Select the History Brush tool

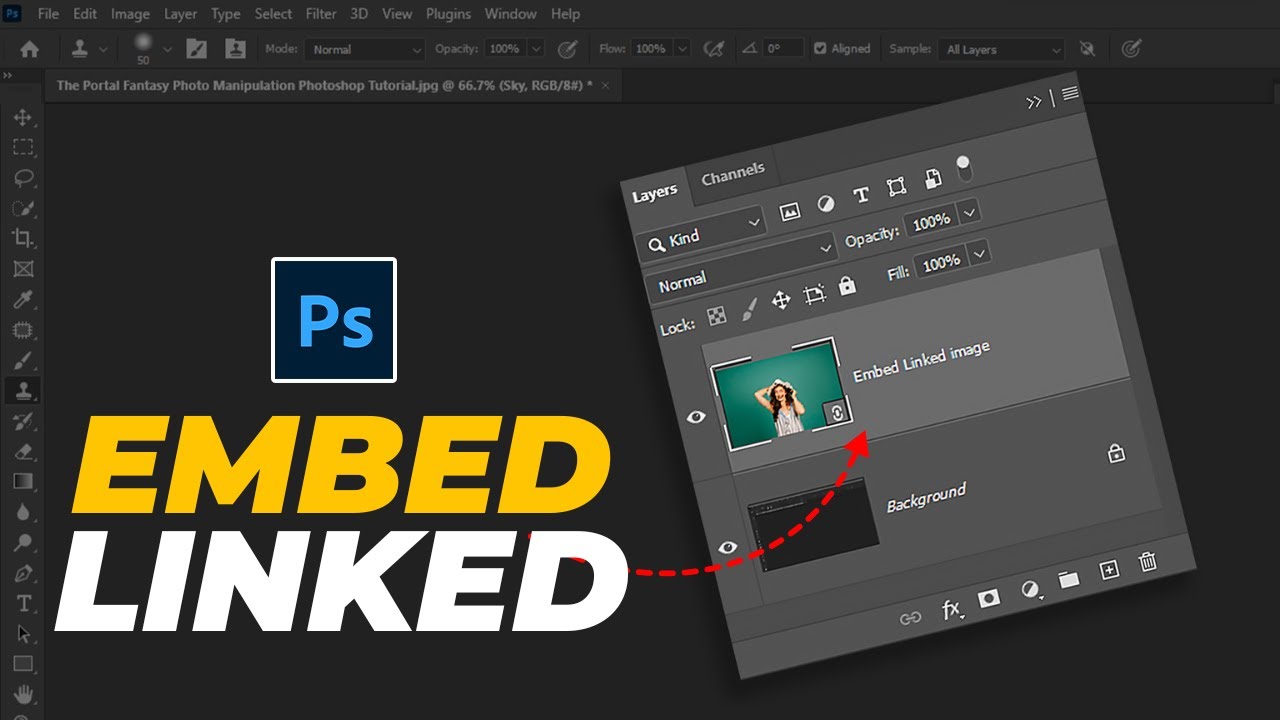click(x=22, y=421)
